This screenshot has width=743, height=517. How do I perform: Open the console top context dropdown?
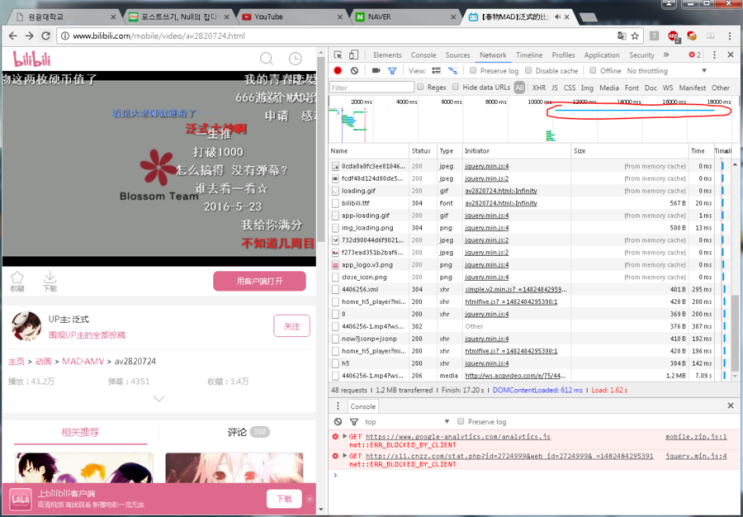(x=407, y=422)
